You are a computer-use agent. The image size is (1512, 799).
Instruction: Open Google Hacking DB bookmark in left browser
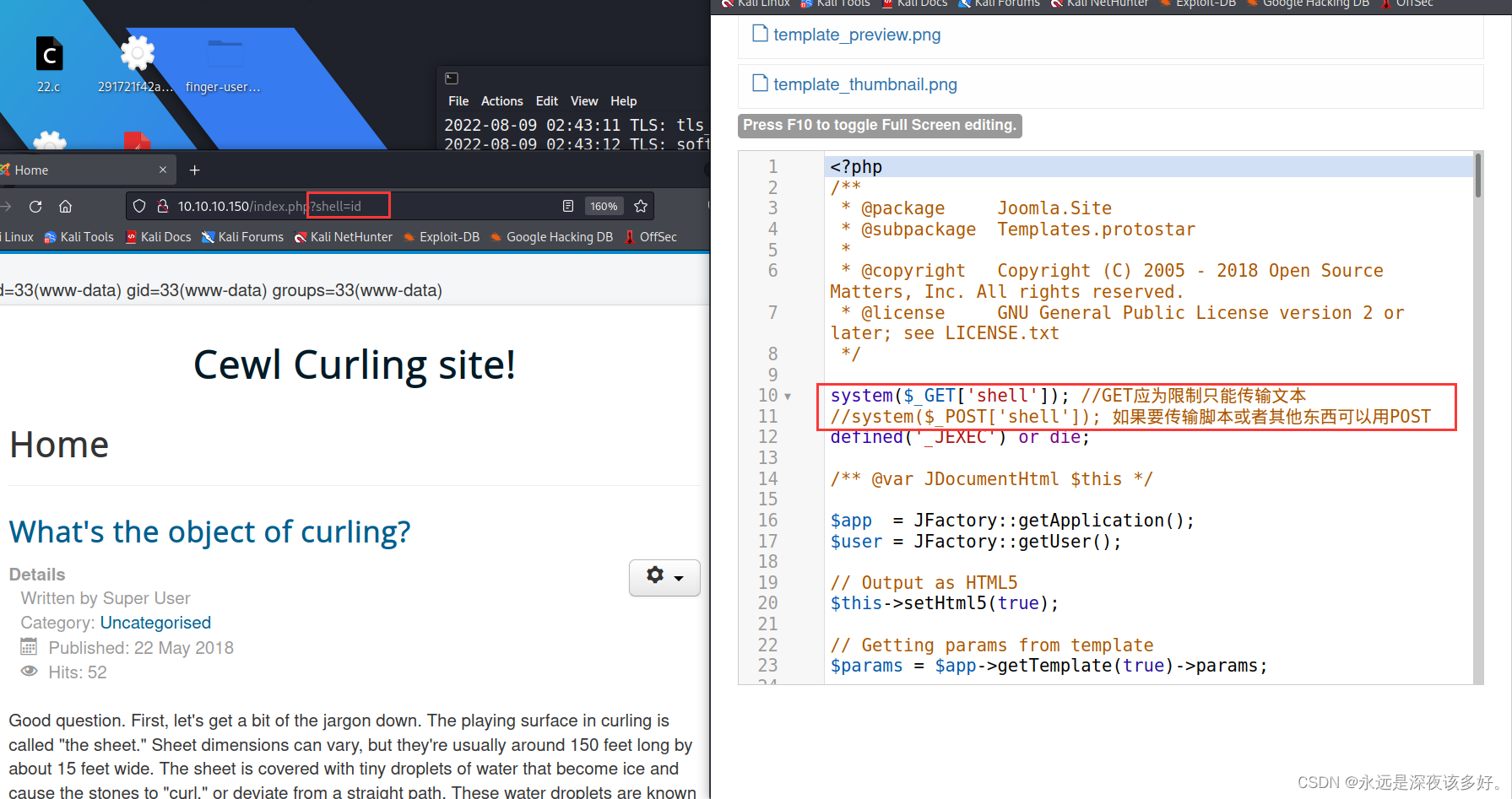coord(552,237)
